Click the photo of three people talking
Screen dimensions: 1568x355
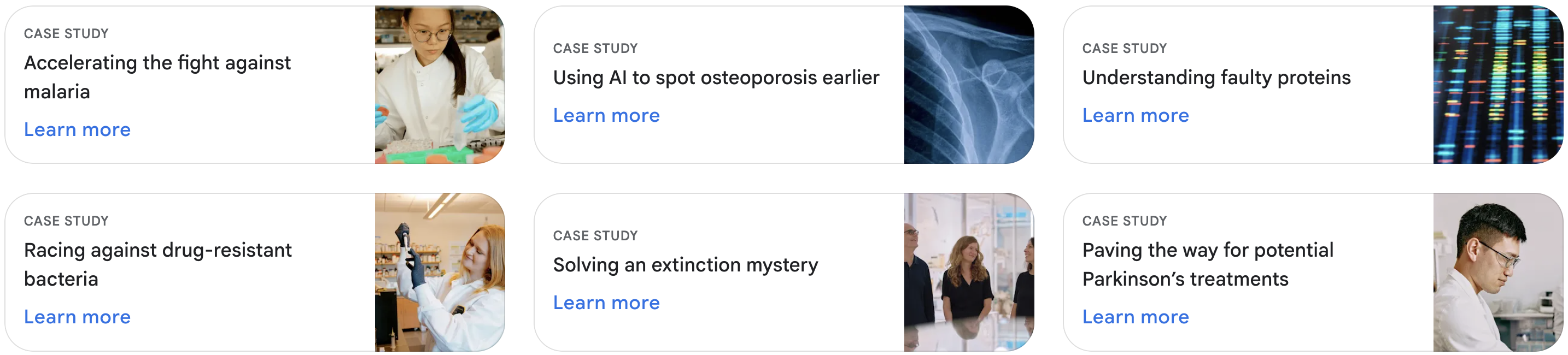968,272
